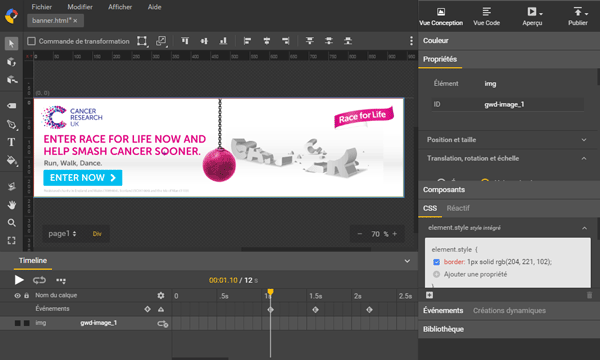
Task: Select the Selection arrow tool
Action: (11, 44)
